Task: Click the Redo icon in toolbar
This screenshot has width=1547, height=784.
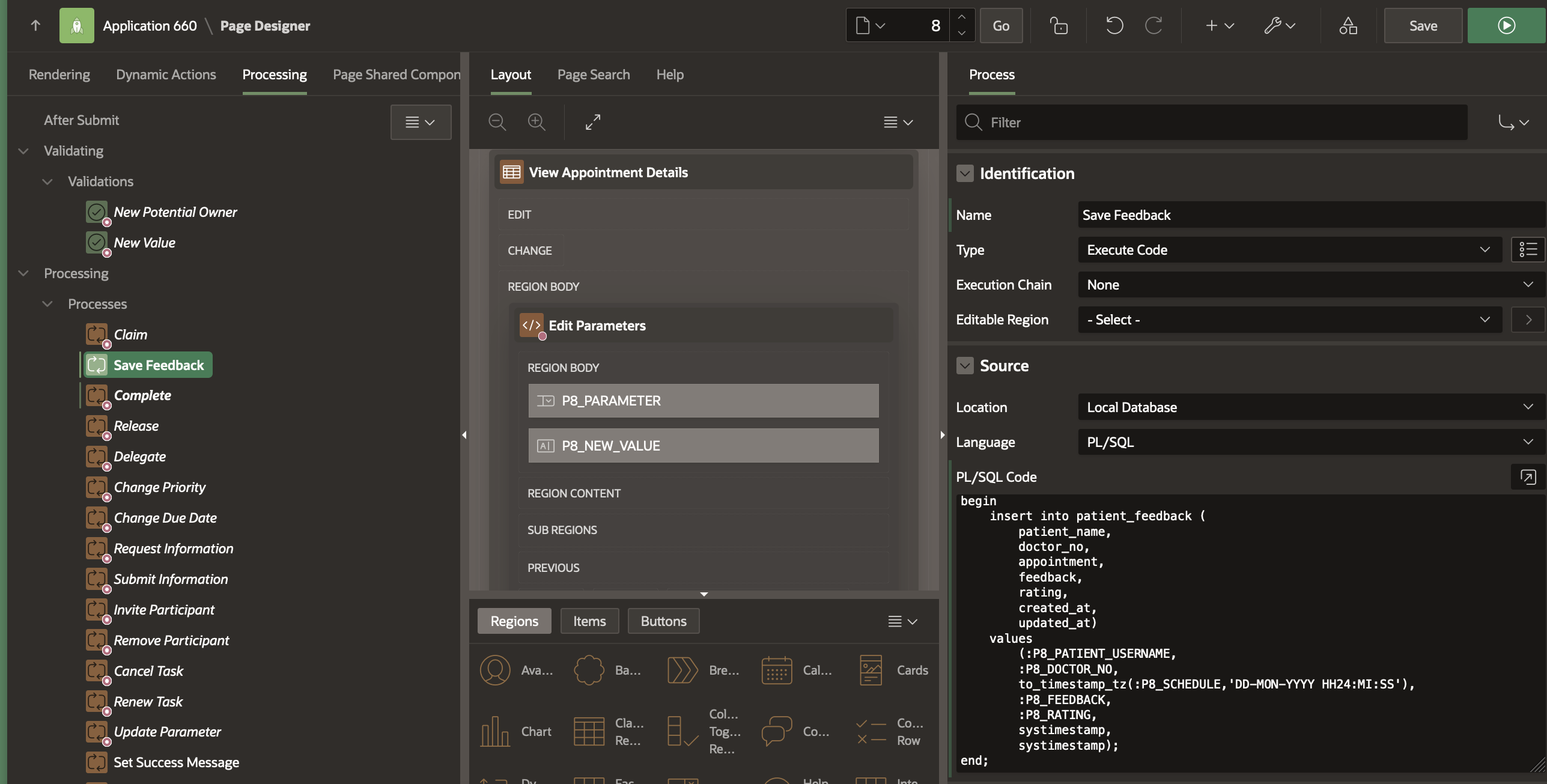Action: [x=1153, y=26]
